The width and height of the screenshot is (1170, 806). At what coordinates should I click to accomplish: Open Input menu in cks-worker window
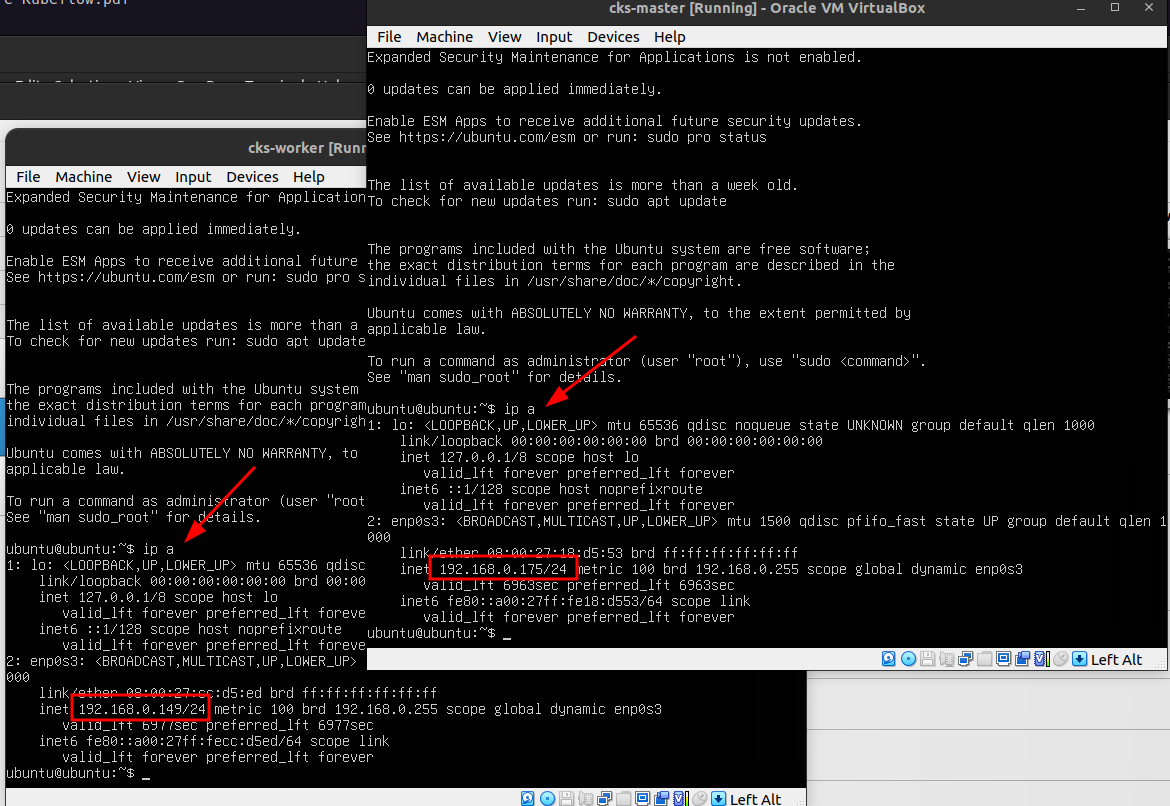point(194,177)
